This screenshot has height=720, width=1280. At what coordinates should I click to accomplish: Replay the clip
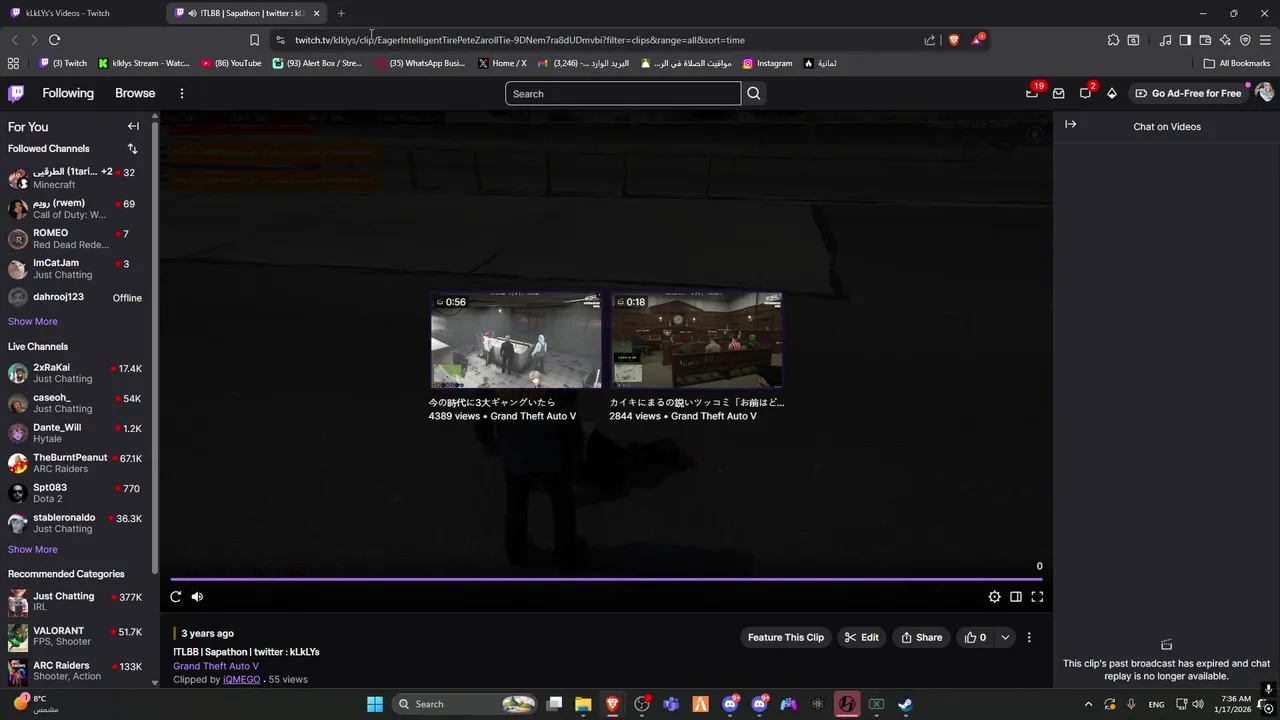[175, 597]
